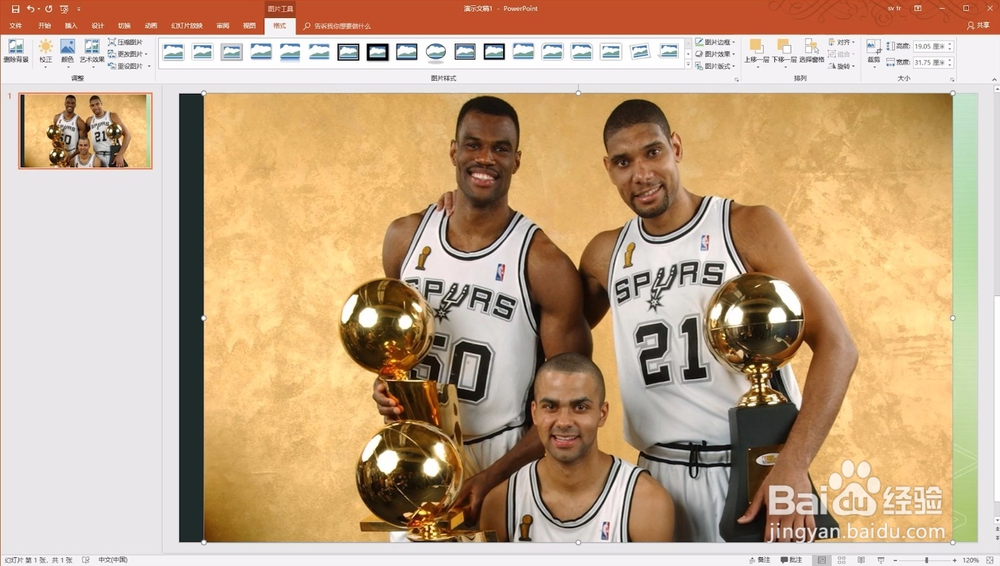Screen dimensions: 1000x566
Task: Open dropdown arrow beside Reset Picture
Action: tap(149, 66)
